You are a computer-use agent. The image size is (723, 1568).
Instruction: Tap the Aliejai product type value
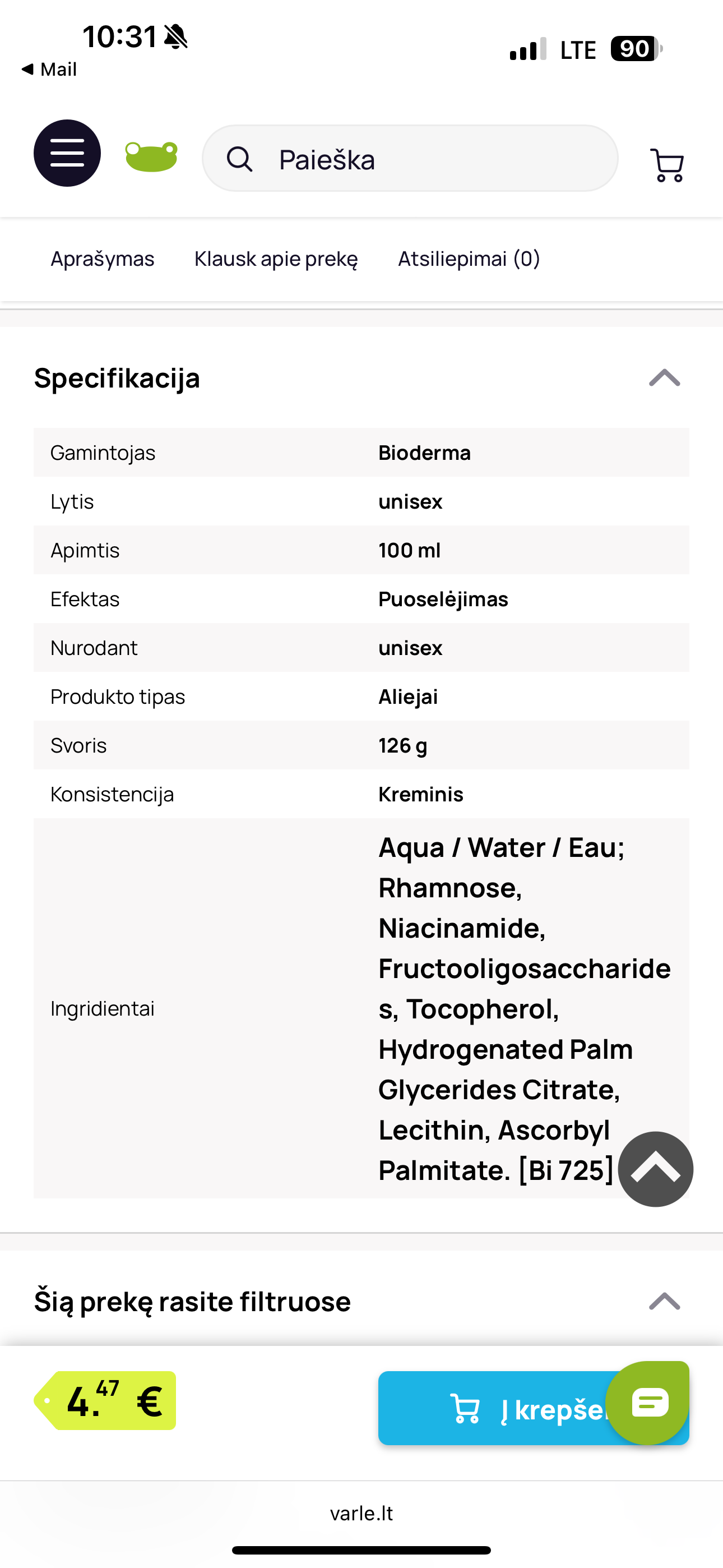(x=408, y=697)
